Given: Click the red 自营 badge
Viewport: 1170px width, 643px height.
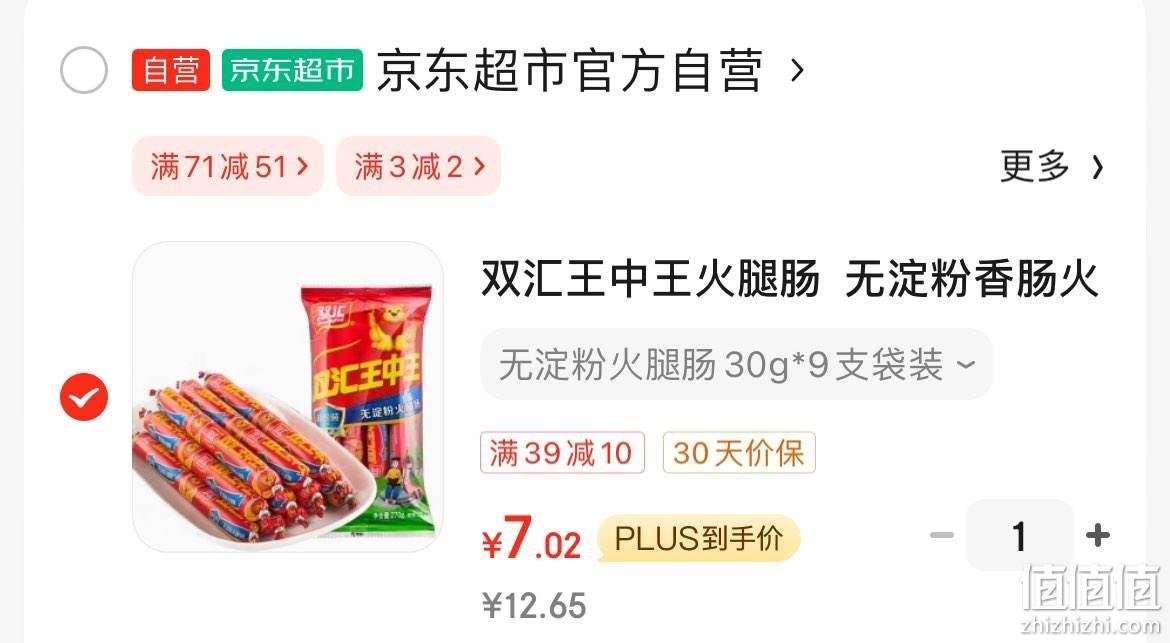Looking at the screenshot, I should point(171,70).
